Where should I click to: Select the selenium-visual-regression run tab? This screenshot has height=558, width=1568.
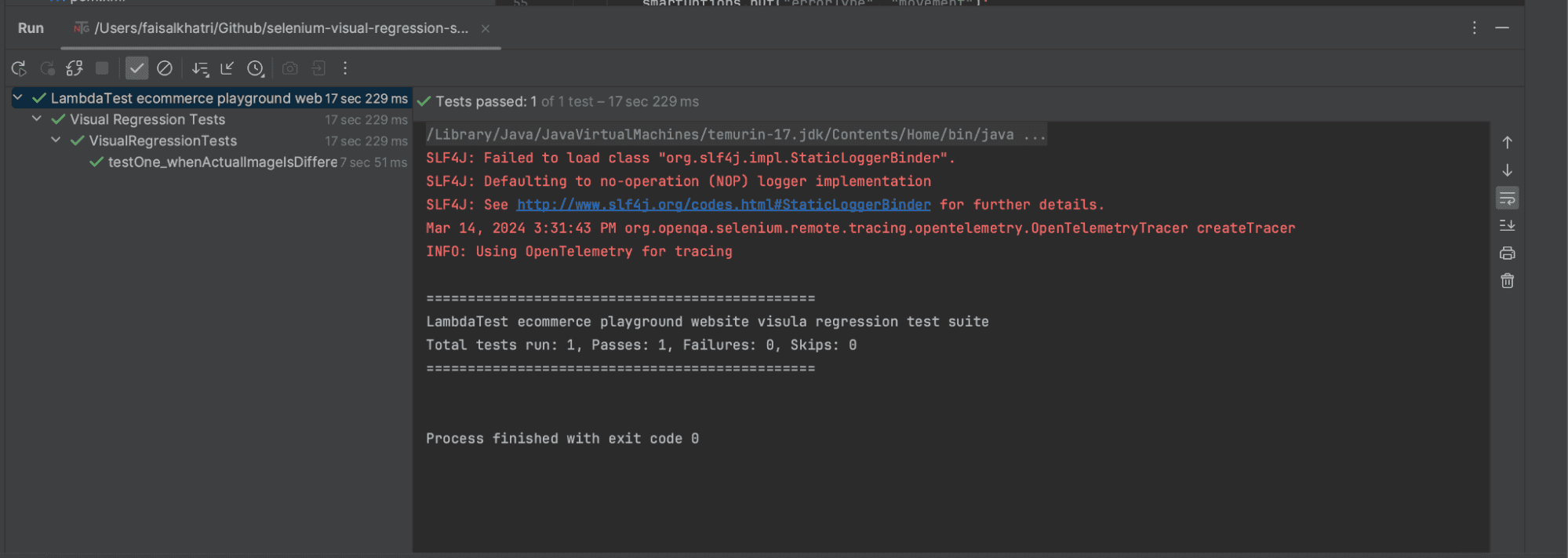coord(282,28)
